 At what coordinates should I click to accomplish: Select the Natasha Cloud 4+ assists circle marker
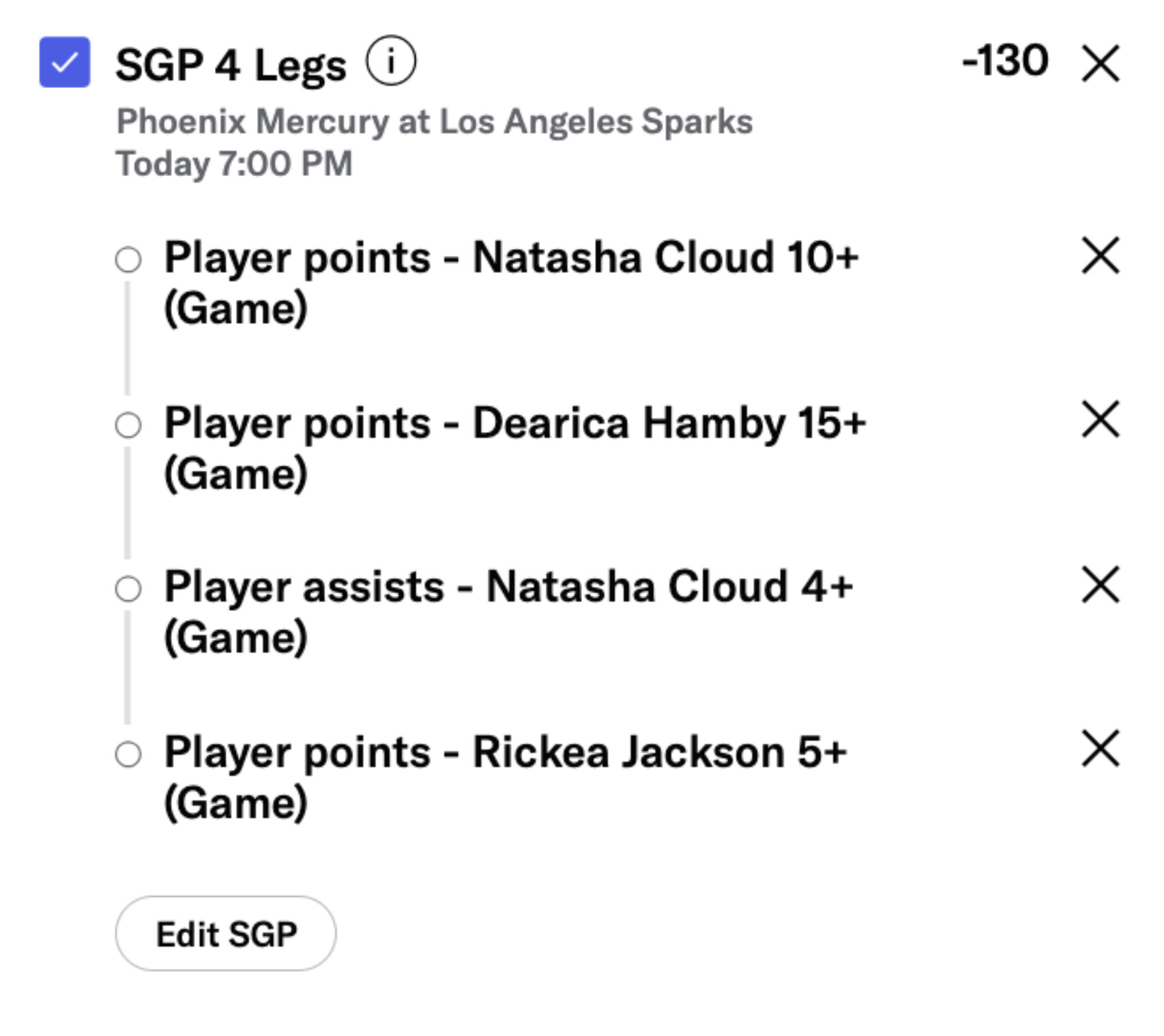128,589
